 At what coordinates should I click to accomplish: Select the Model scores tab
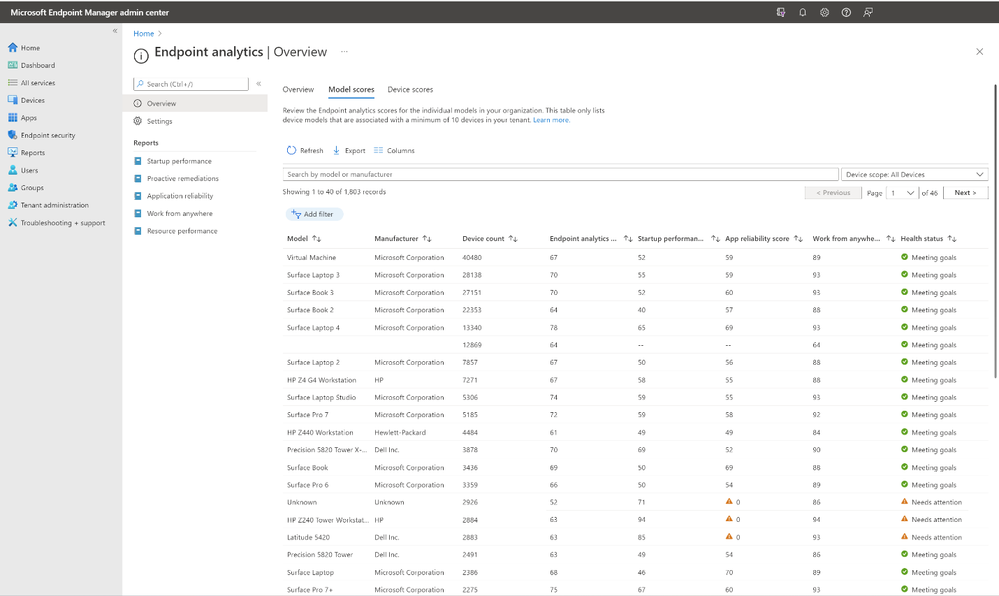351,89
